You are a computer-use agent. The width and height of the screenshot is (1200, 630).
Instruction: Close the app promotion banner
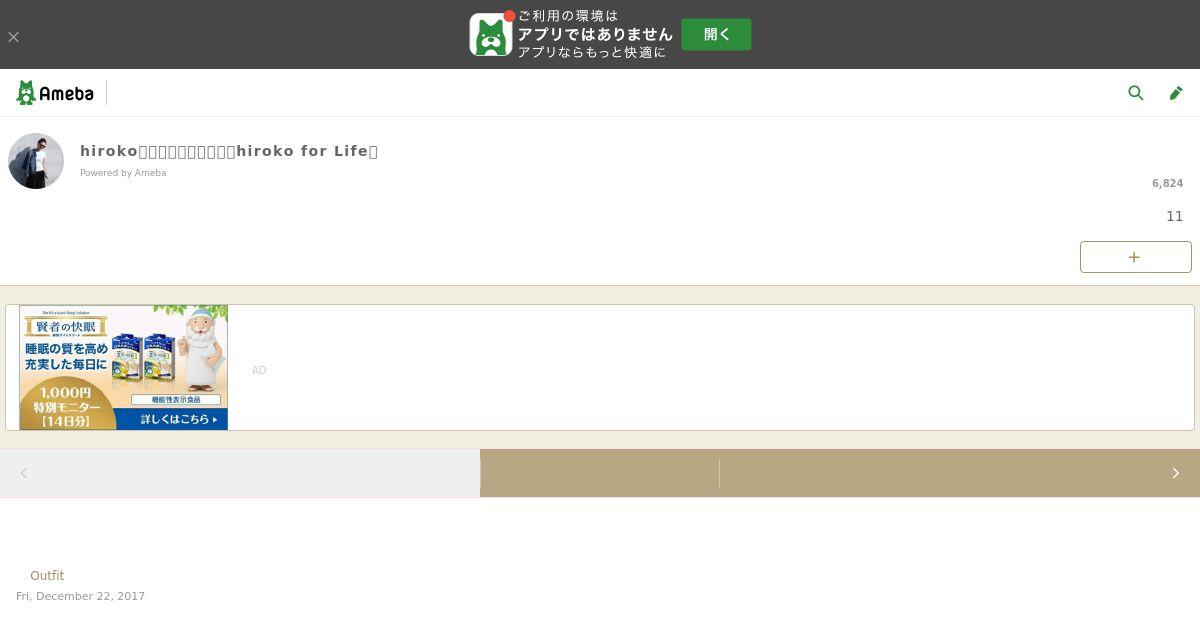coord(13,37)
